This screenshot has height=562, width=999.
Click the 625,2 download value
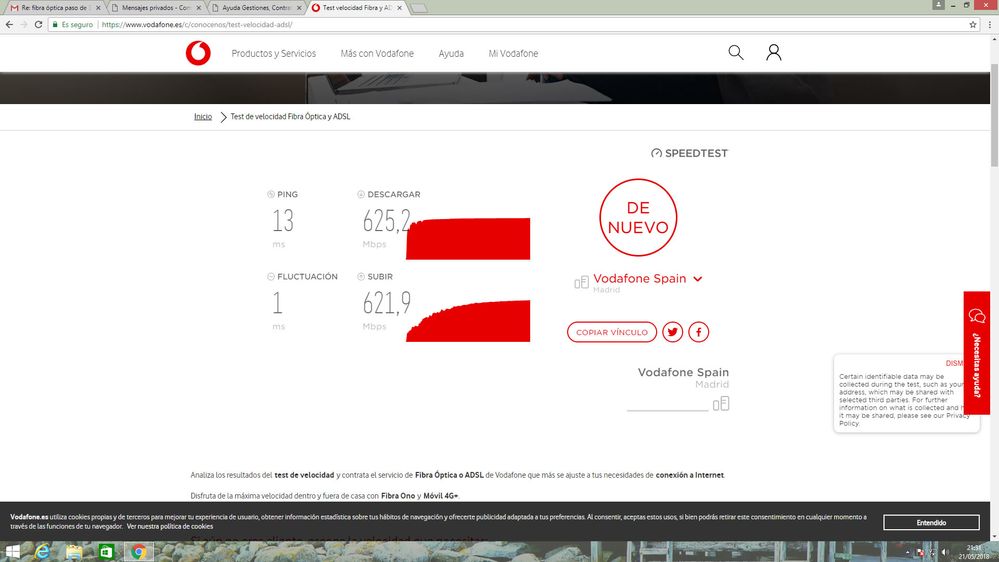pyautogui.click(x=386, y=221)
